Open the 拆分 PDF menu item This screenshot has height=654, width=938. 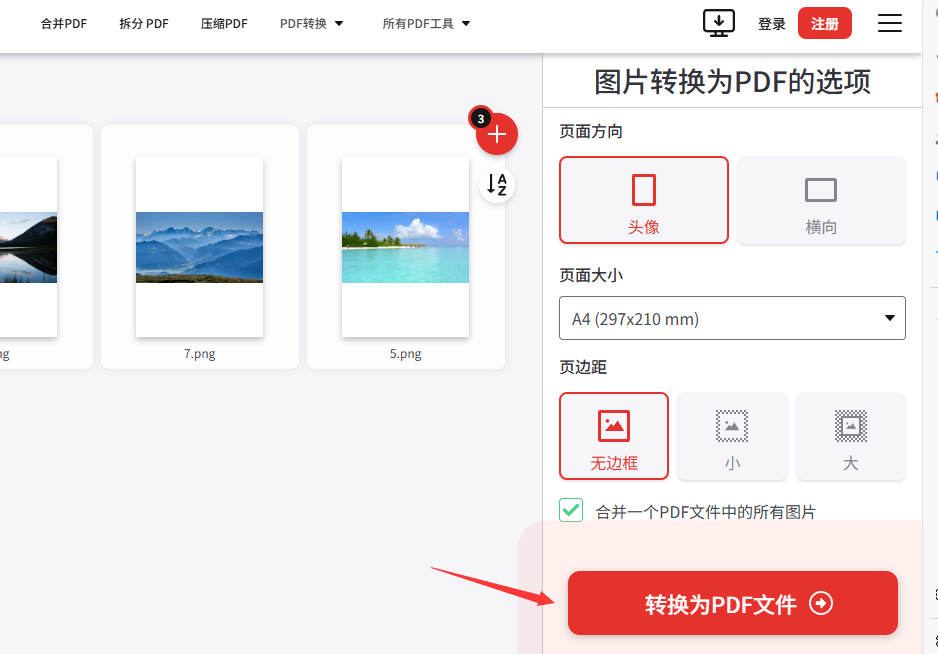click(x=144, y=24)
